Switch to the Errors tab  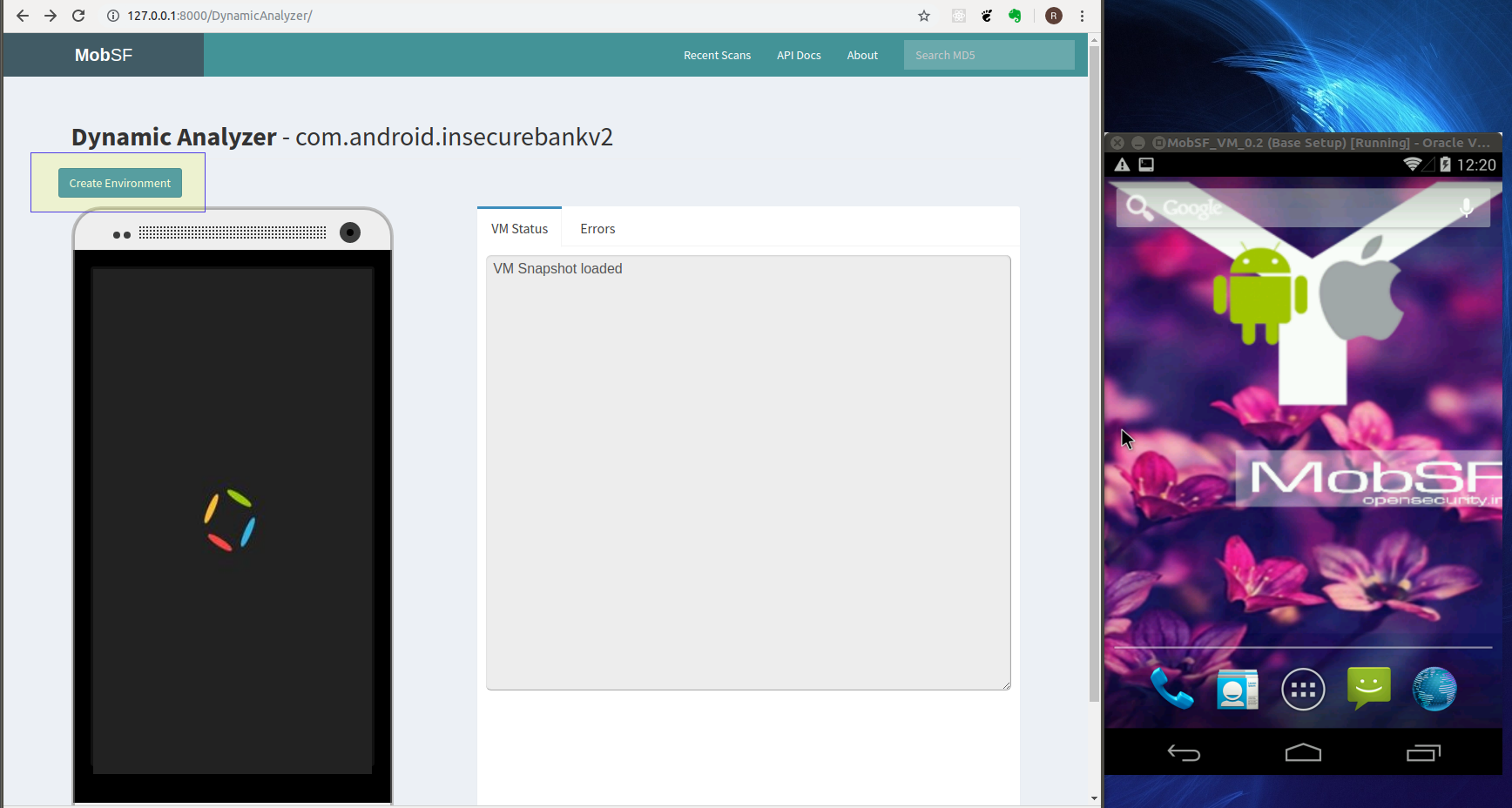[597, 228]
